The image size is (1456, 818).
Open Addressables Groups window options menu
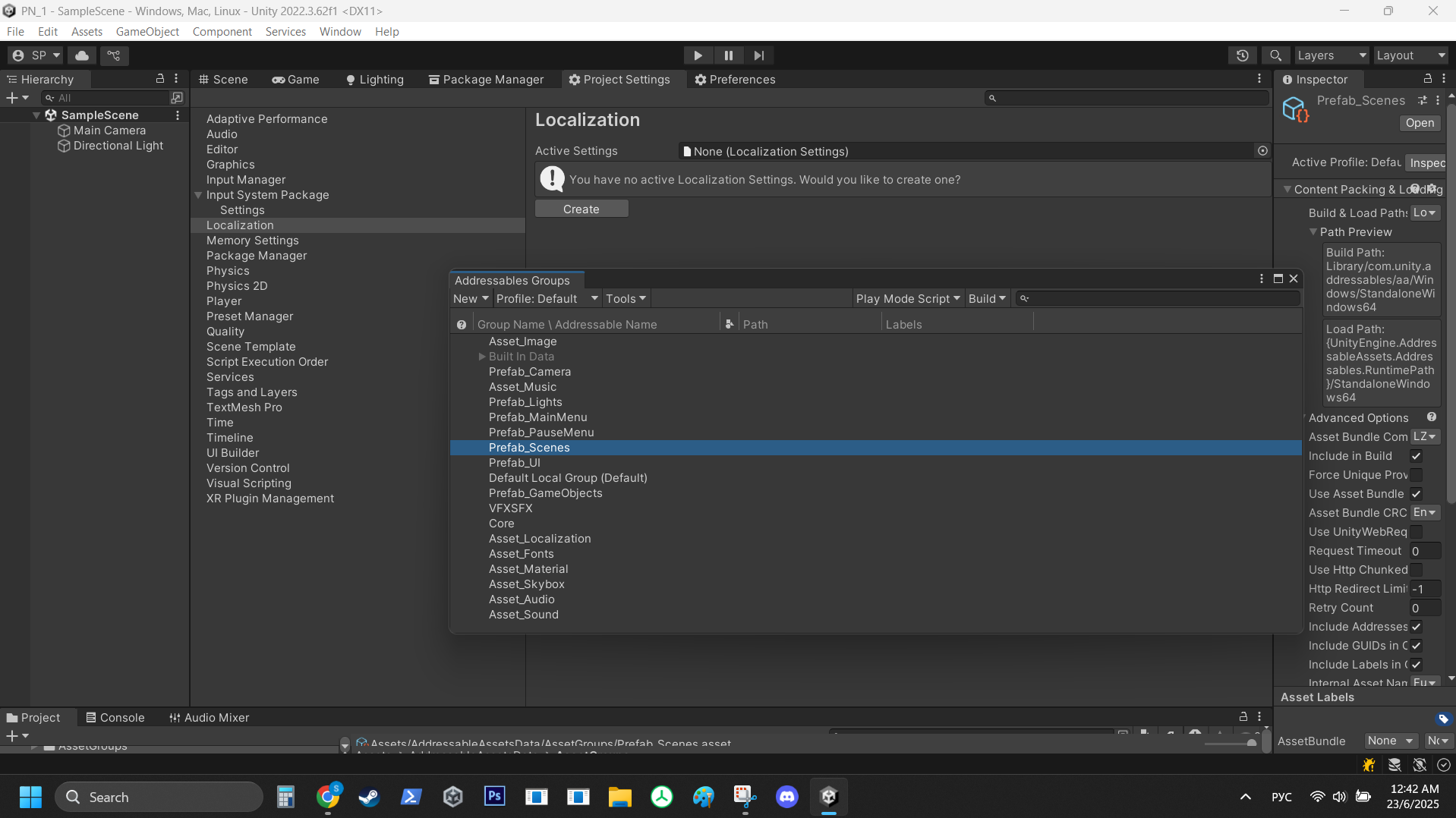point(1262,279)
